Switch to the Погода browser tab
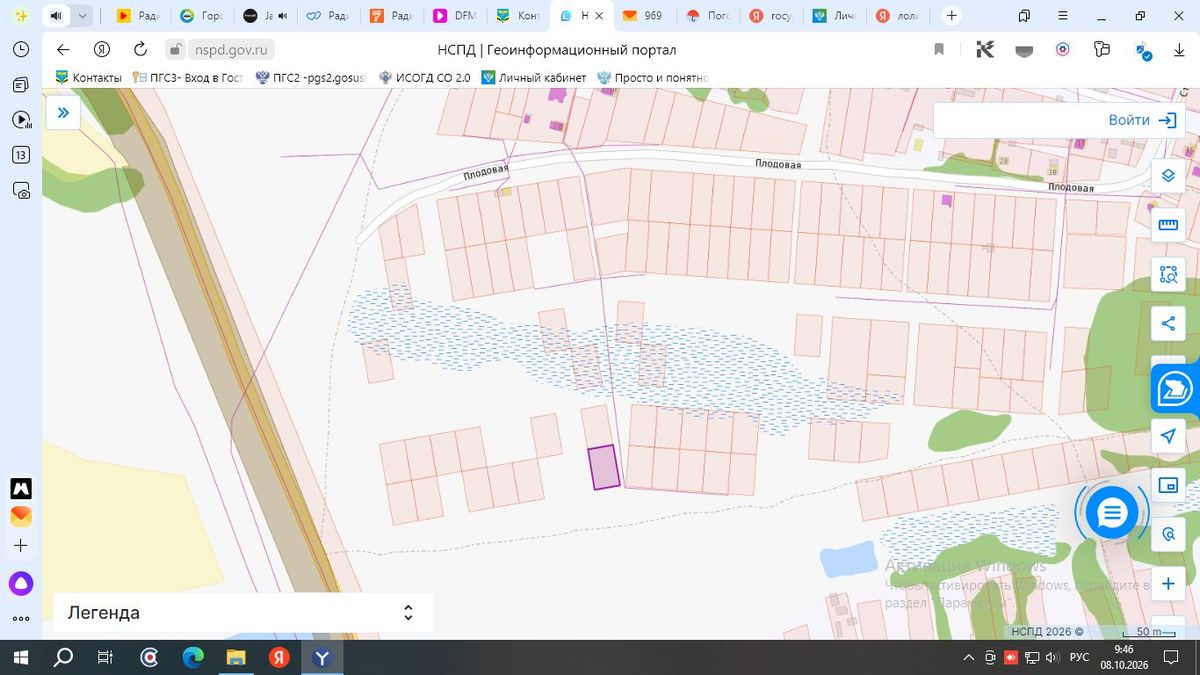 click(x=709, y=16)
